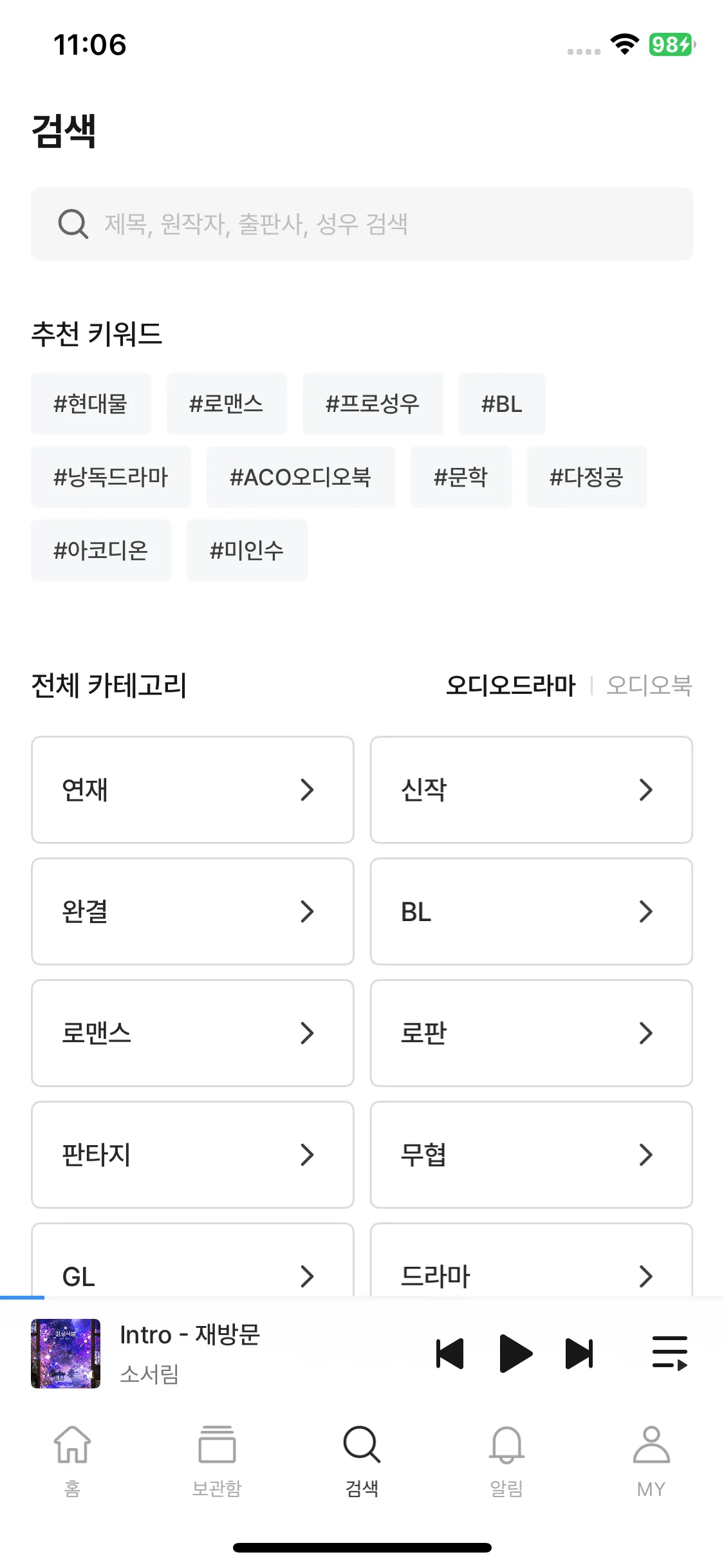The height and width of the screenshot is (1568, 724).
Task: Tap the magnifying glass in search bar
Action: 73,224
